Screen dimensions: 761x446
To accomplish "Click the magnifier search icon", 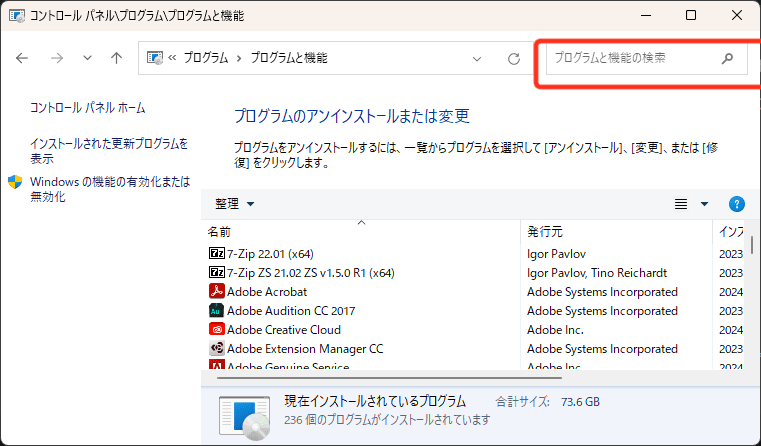I will point(727,58).
